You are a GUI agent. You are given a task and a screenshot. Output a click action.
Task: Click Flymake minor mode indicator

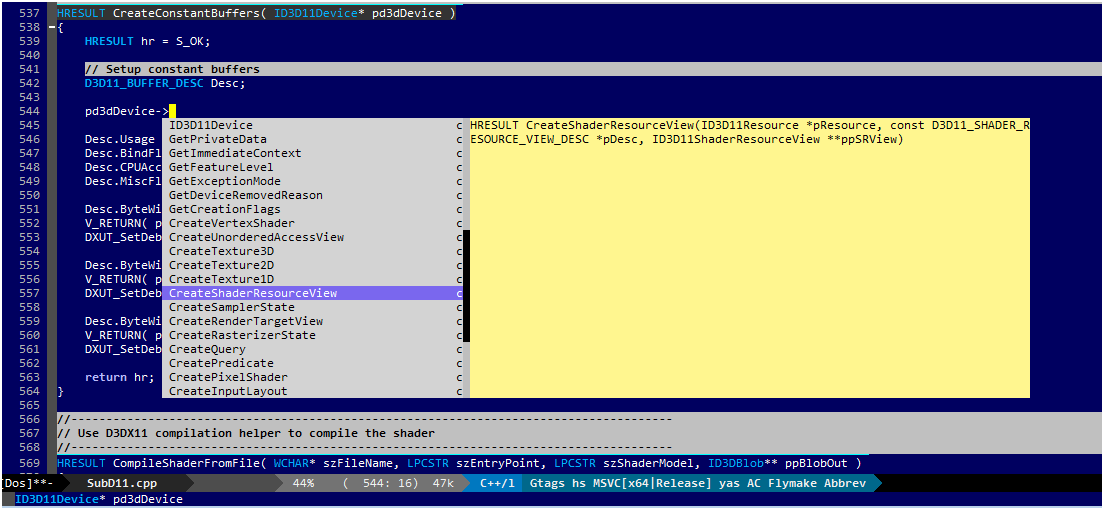794,483
